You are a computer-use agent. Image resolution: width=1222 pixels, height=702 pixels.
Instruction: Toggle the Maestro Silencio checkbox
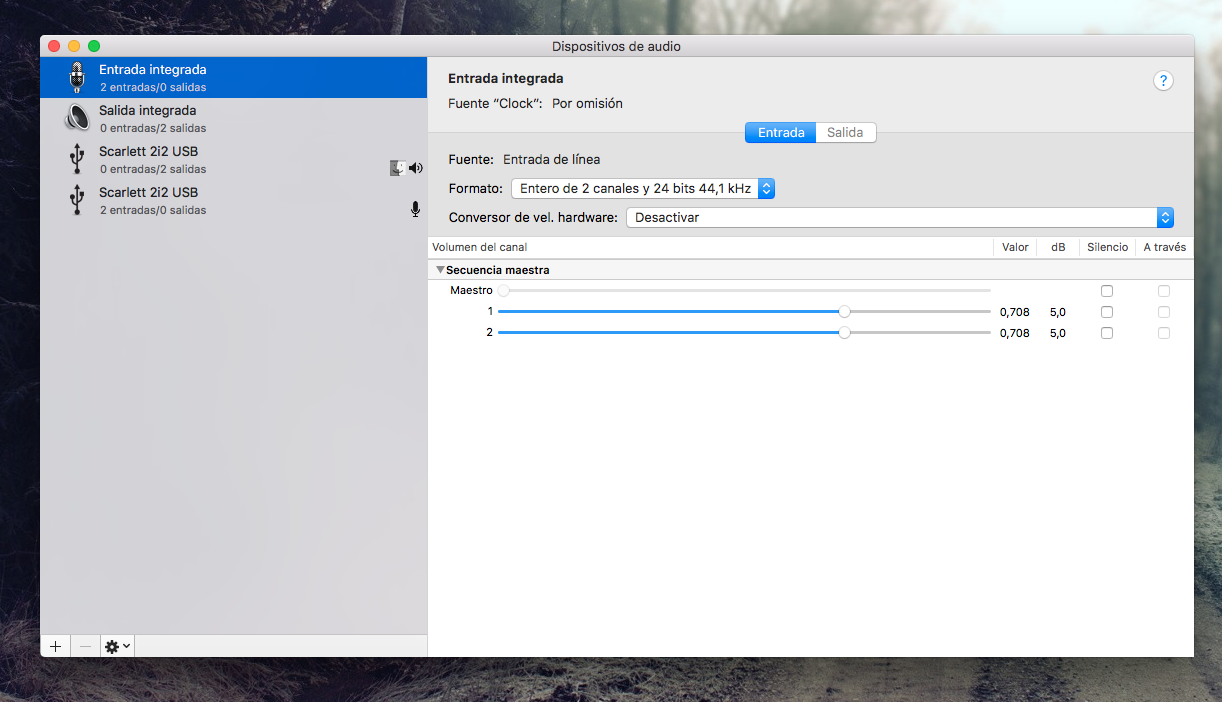tap(1106, 291)
